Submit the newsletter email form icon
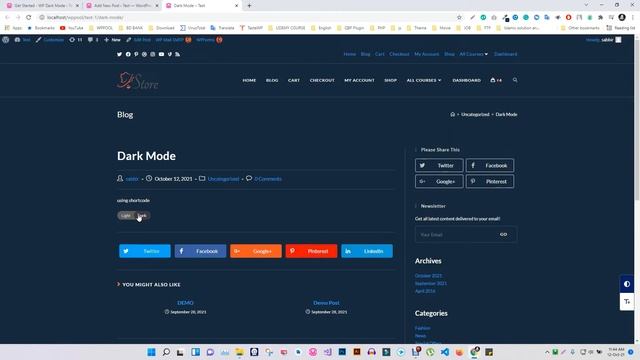This screenshot has height=360, width=640. tap(504, 234)
